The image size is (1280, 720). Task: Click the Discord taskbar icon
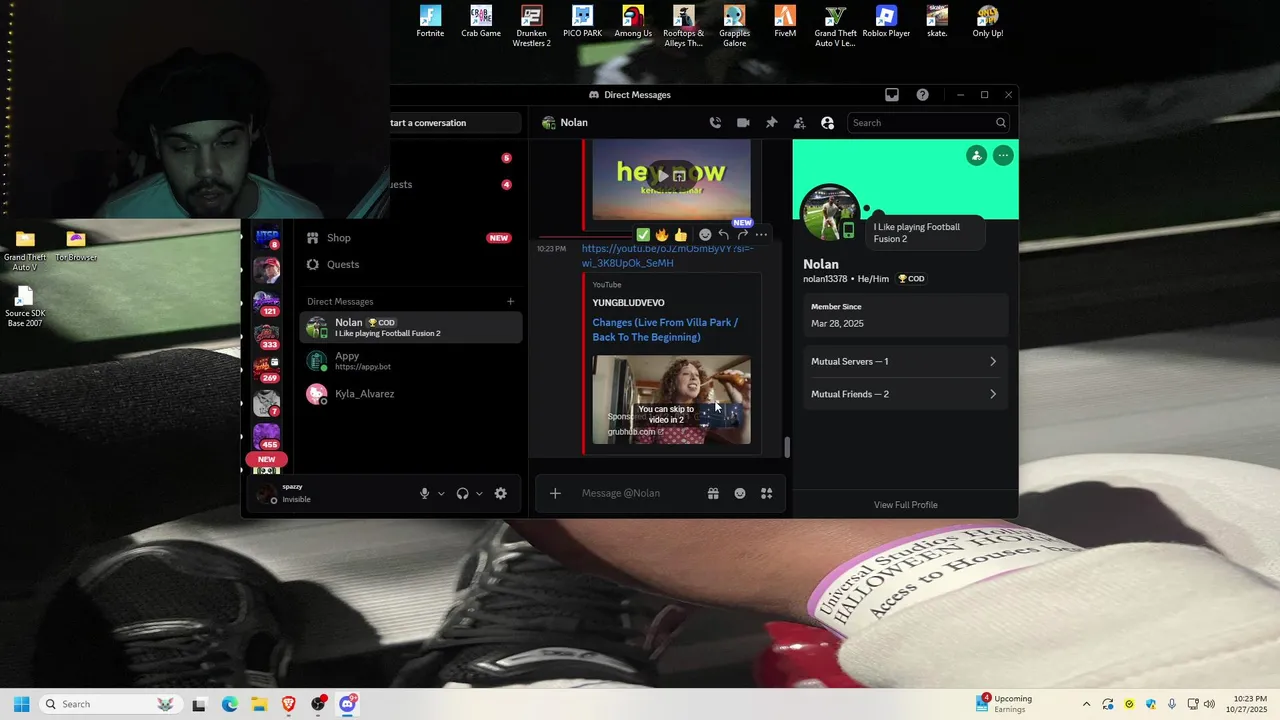coord(347,704)
